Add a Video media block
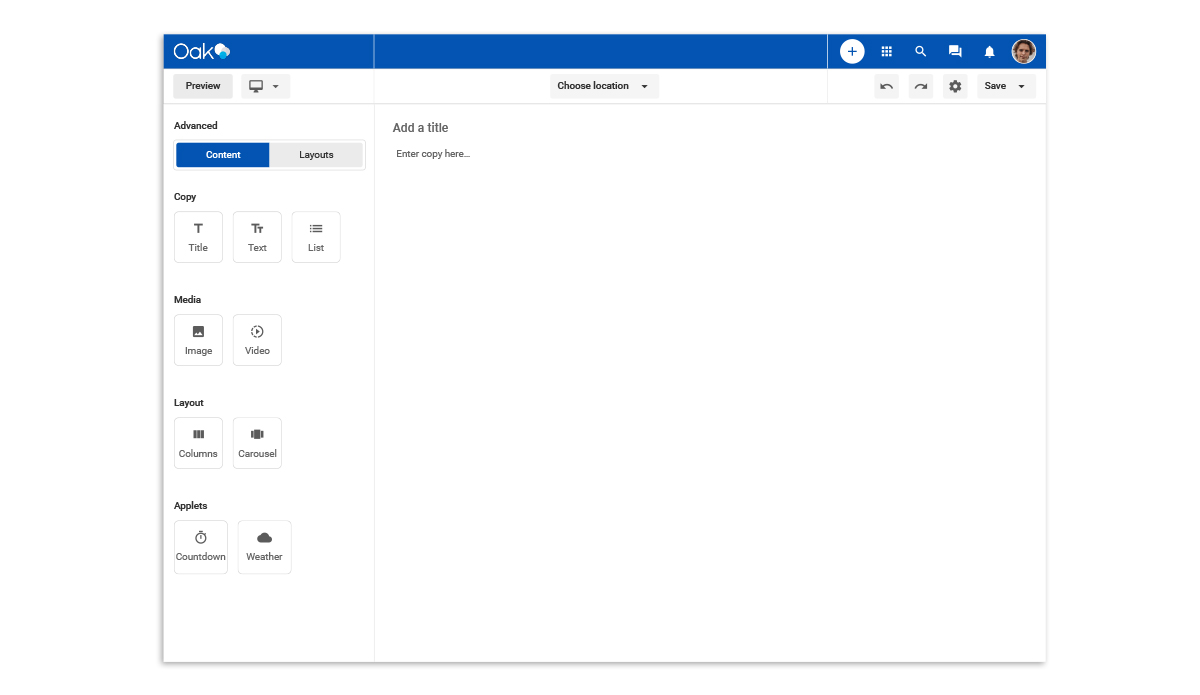 click(x=257, y=340)
